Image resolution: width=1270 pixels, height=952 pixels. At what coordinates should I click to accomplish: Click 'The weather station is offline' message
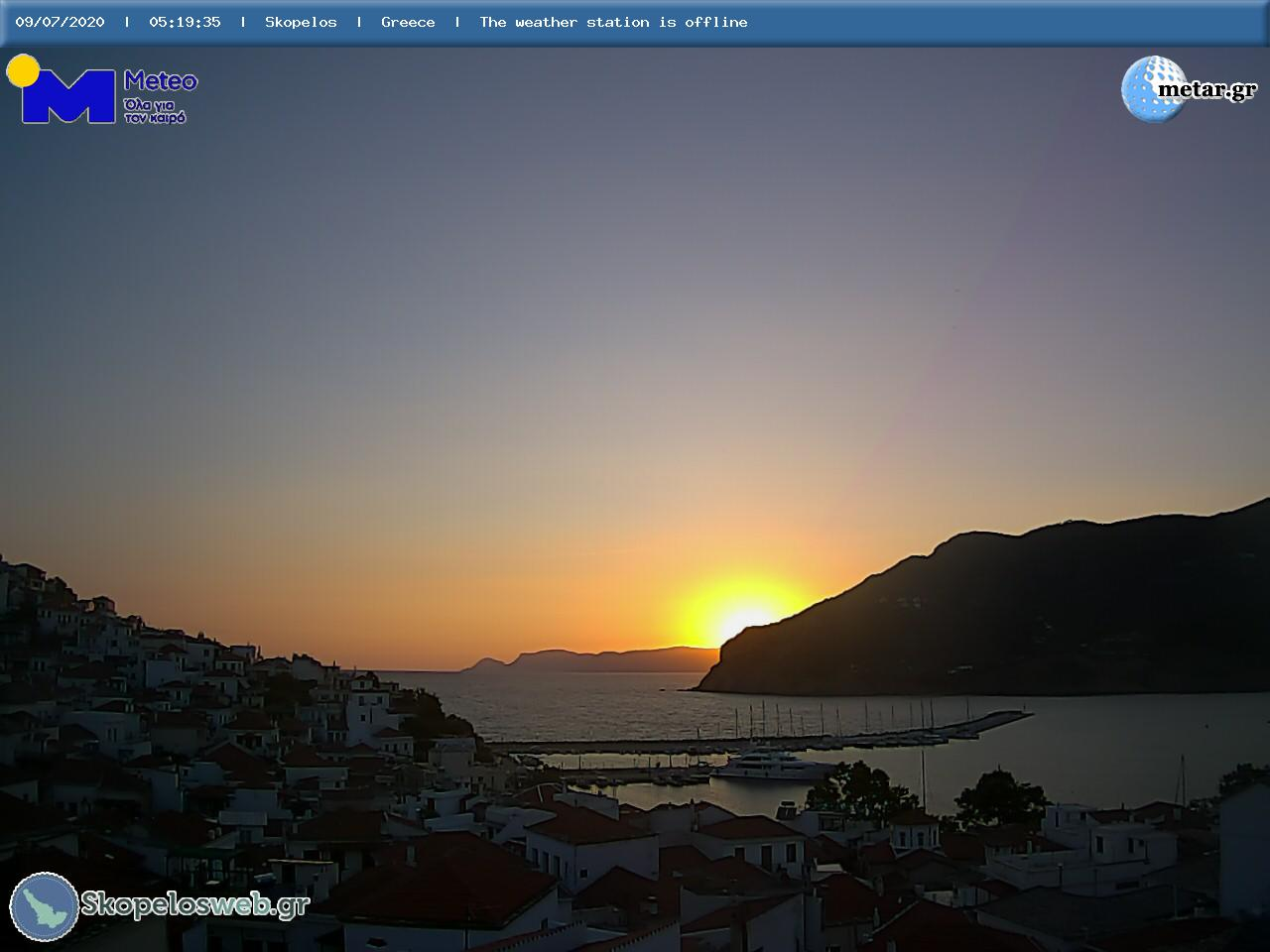pyautogui.click(x=613, y=22)
